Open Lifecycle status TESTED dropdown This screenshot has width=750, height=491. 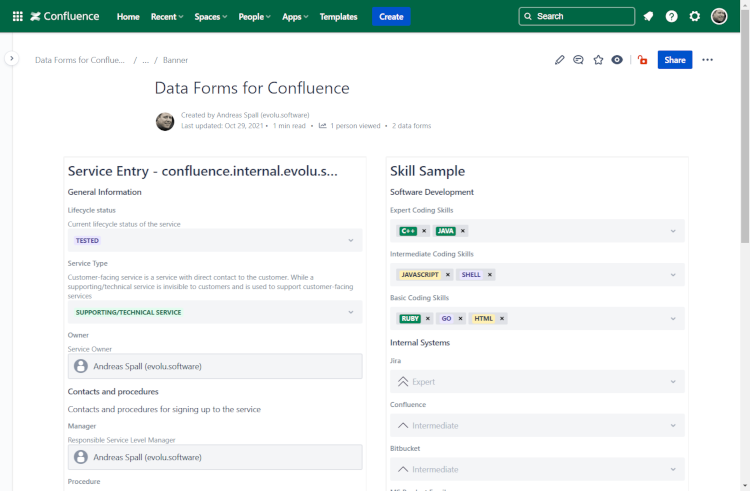pos(215,240)
